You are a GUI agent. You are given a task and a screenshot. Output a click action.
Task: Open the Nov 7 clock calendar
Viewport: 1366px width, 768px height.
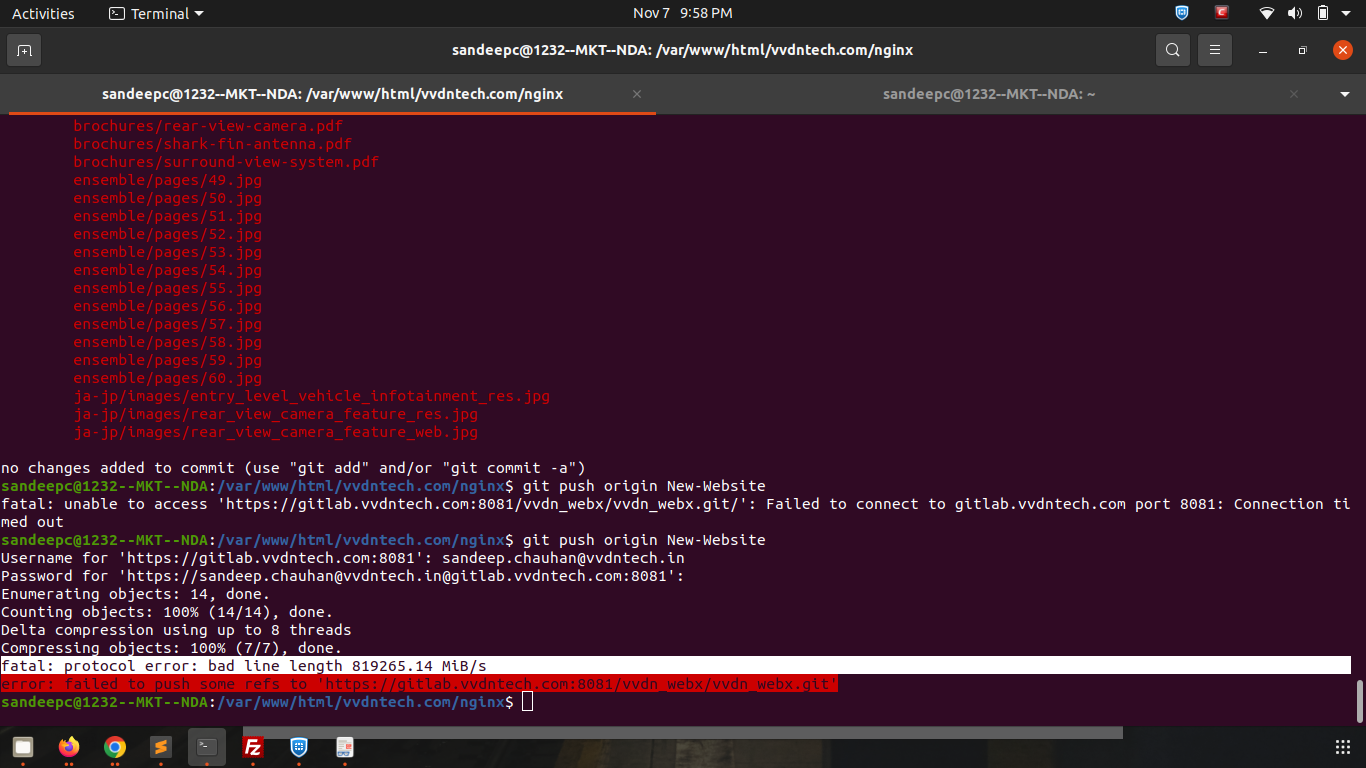pyautogui.click(x=682, y=13)
